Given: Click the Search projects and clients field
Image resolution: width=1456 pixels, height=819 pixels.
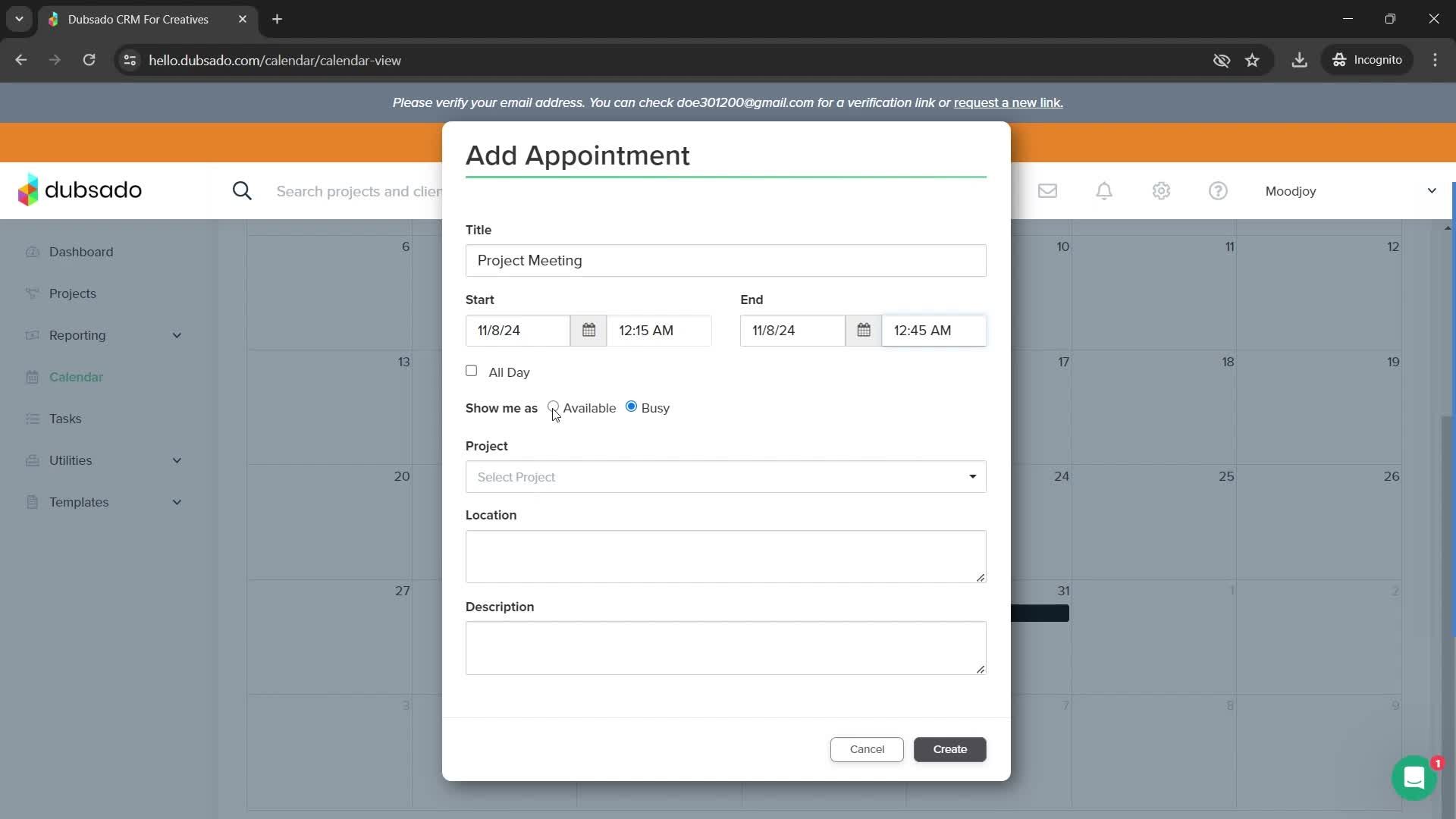Looking at the screenshot, I should [x=359, y=191].
